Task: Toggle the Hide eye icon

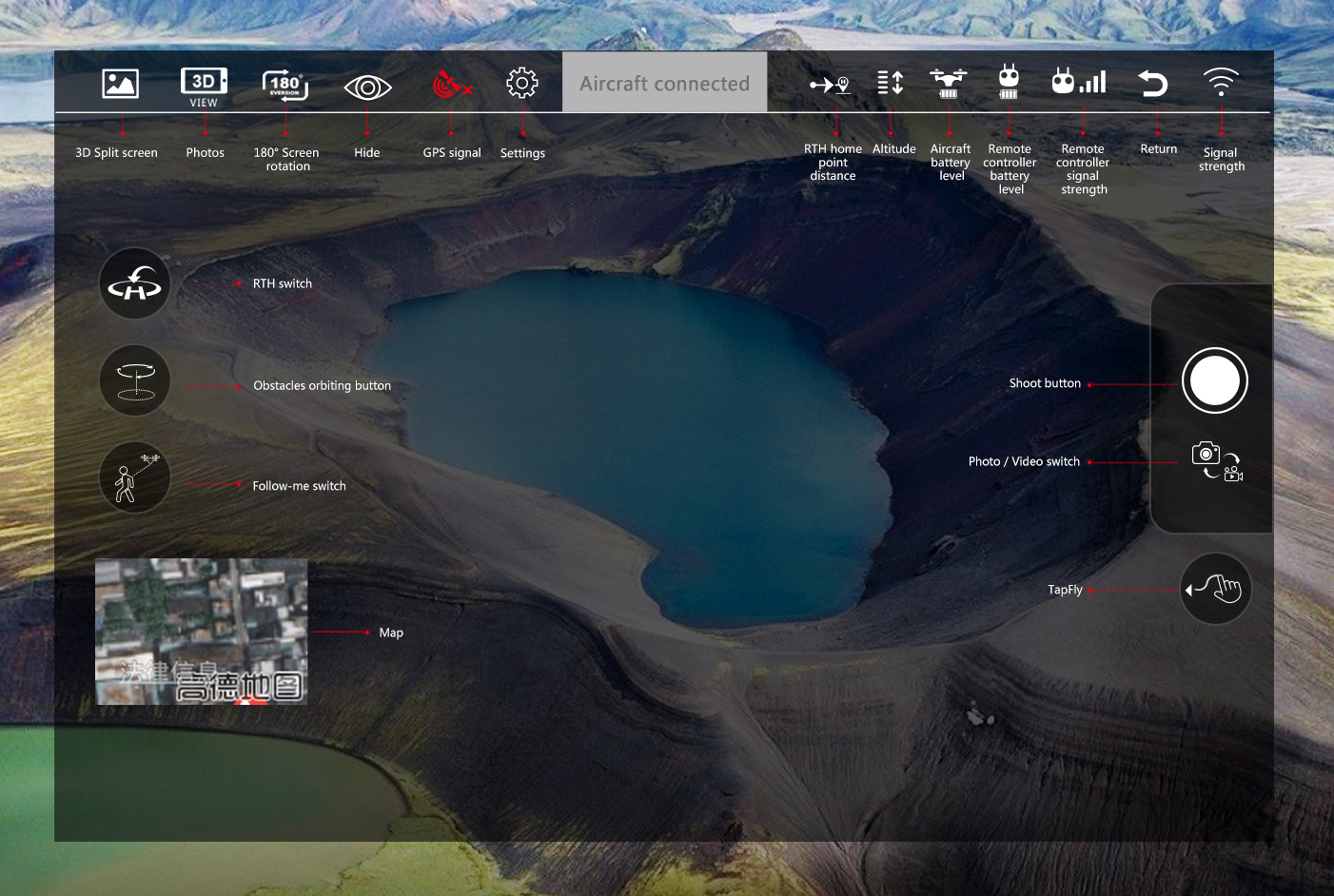Action: 368,88
